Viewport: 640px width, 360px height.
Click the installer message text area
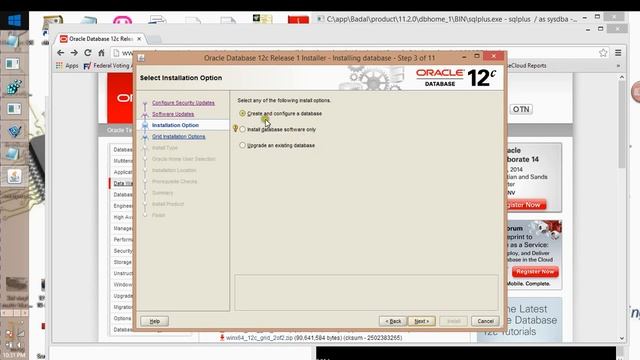[367, 292]
